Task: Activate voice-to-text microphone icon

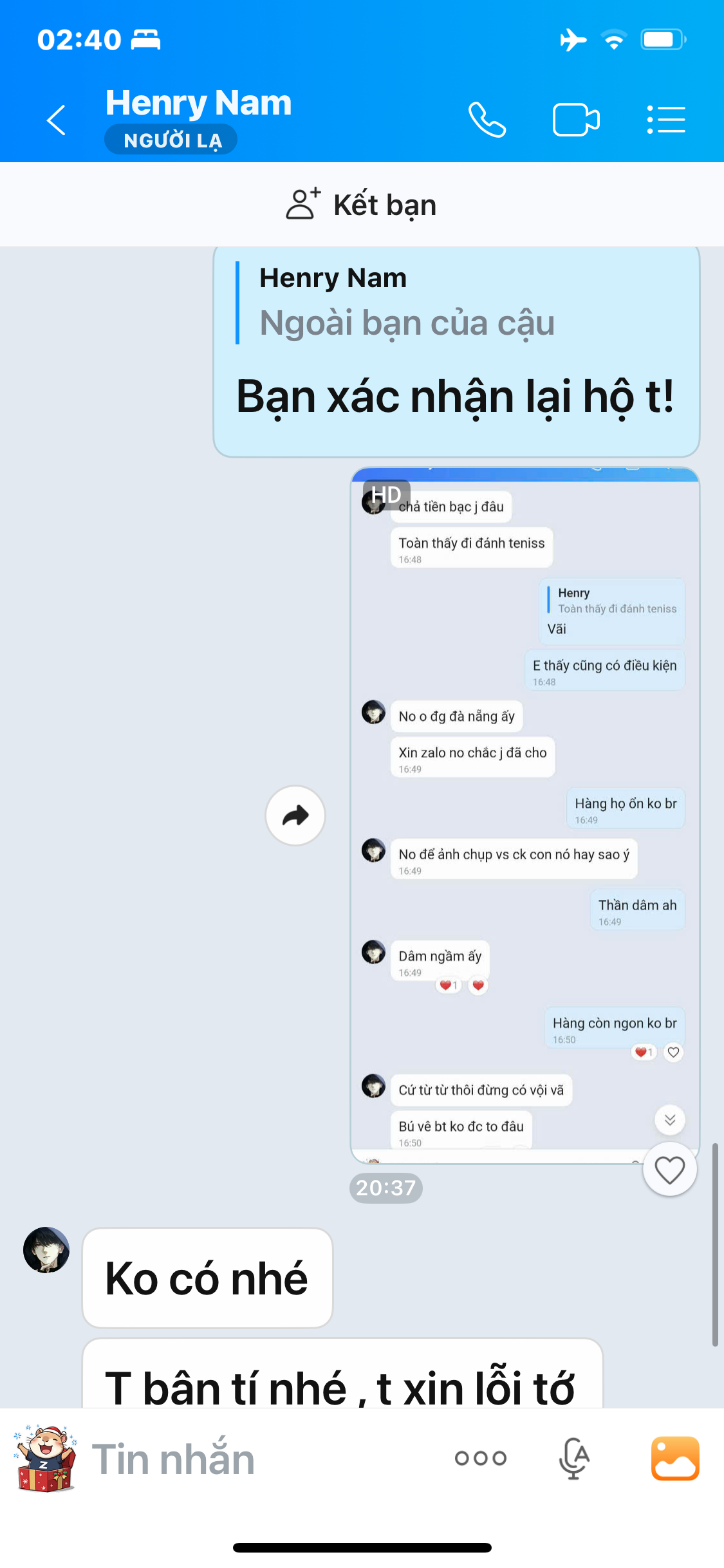Action: (574, 1458)
